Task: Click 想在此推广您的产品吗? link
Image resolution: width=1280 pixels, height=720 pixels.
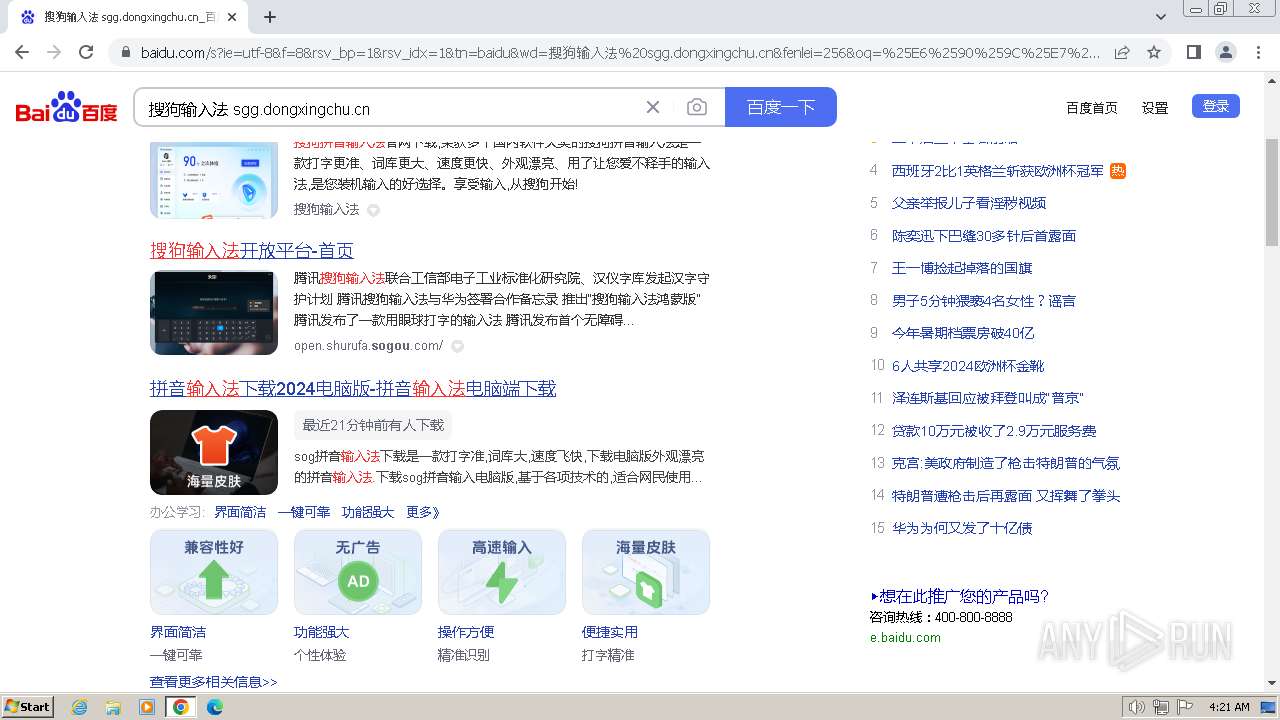Action: pos(960,597)
